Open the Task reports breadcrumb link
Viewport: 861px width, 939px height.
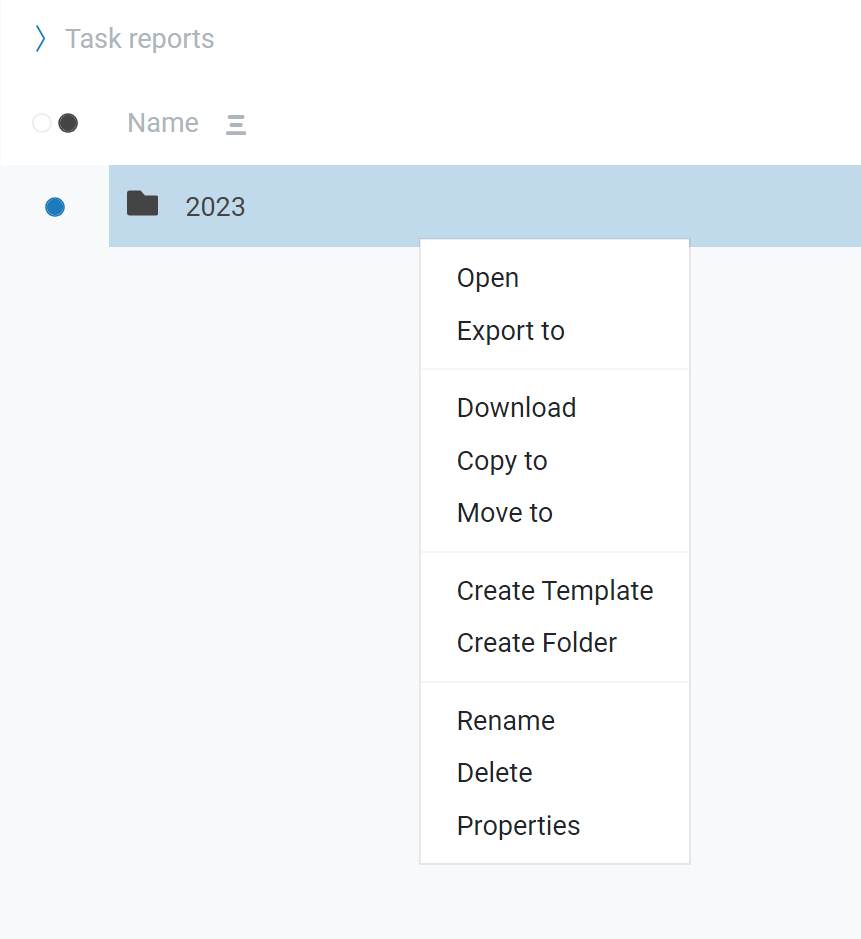click(x=140, y=39)
